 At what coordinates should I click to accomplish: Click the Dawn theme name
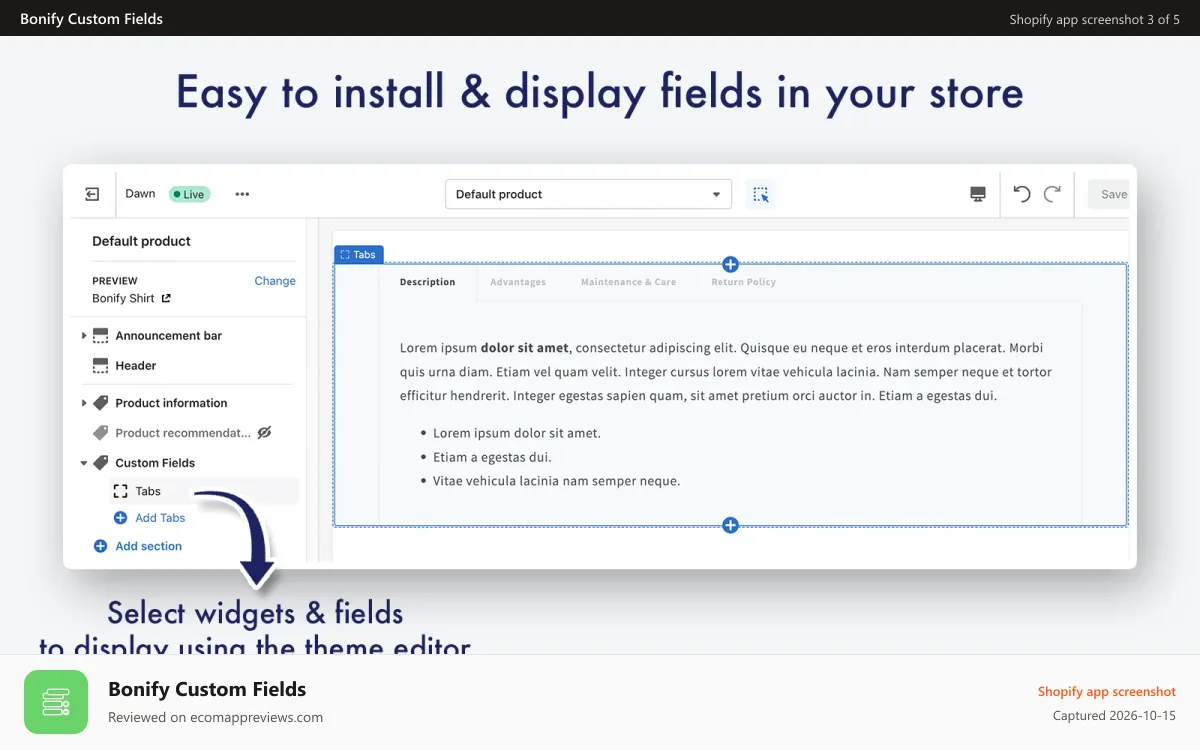point(140,194)
